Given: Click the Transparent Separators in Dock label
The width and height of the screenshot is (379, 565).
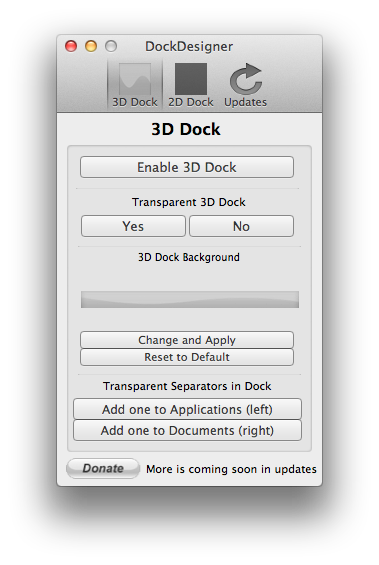Looking at the screenshot, I should tap(187, 386).
